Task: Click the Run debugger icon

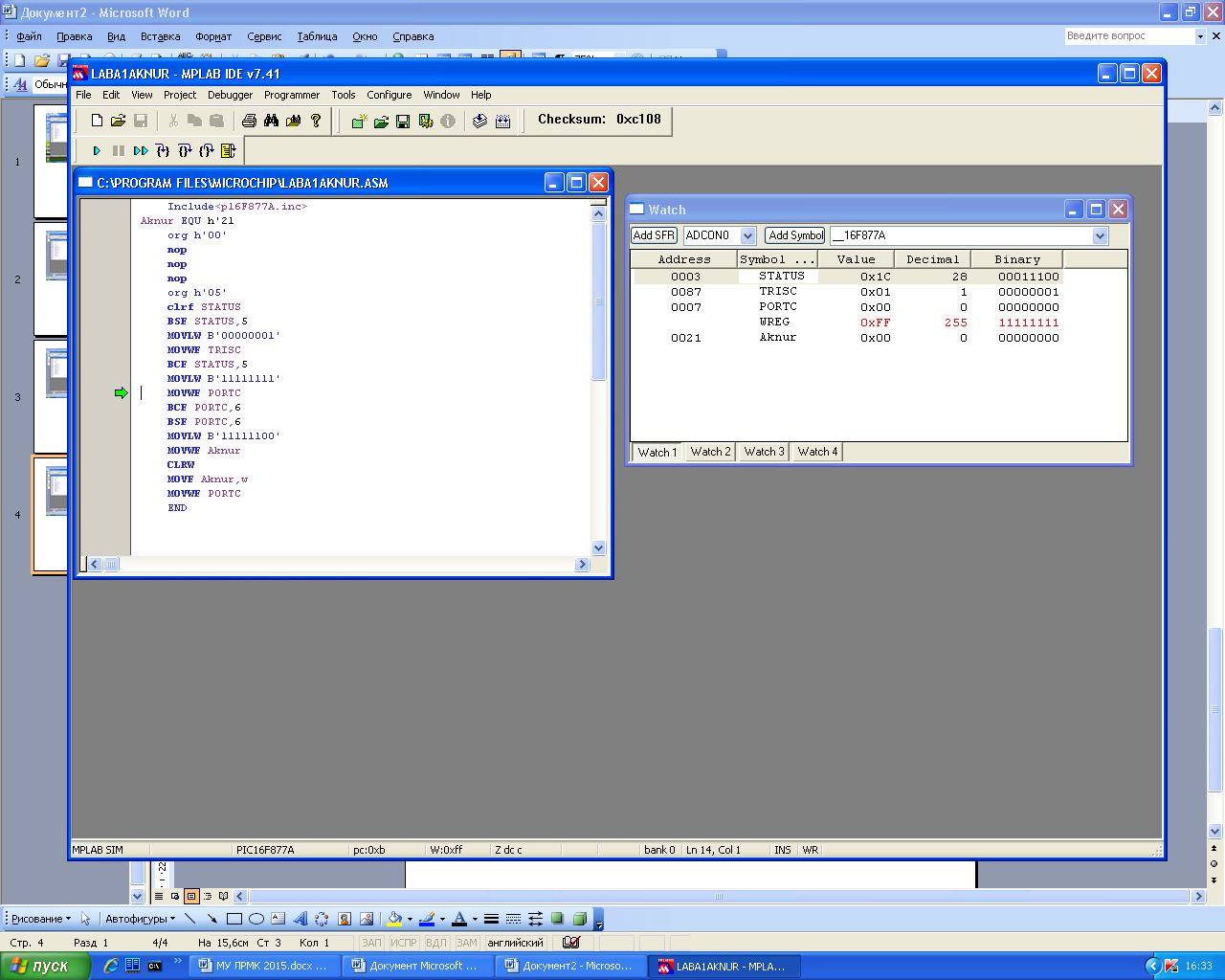Action: [97, 151]
